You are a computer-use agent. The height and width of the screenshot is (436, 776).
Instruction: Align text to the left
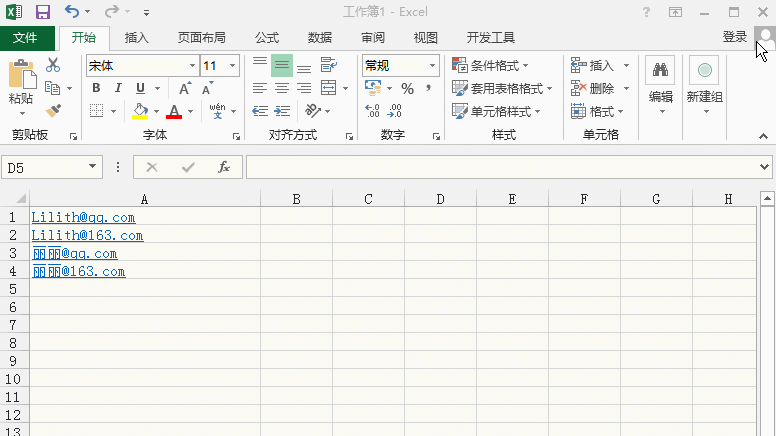tap(260, 88)
